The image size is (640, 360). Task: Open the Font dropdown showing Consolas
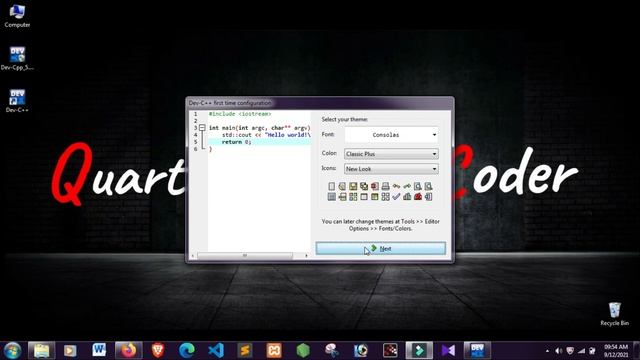coord(391,135)
